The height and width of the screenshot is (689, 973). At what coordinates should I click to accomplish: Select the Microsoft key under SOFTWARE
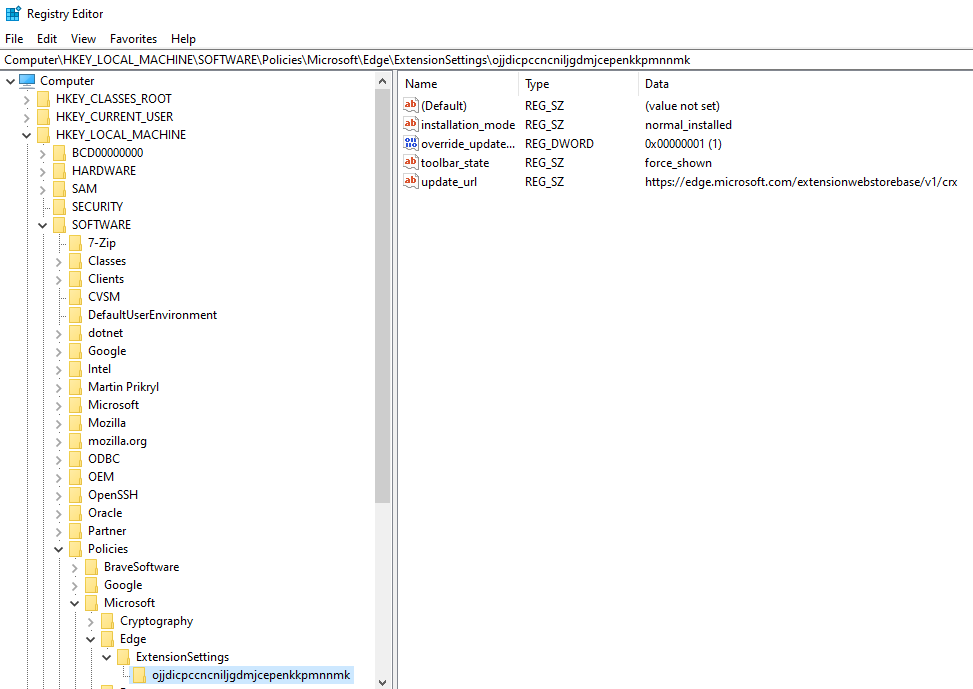click(x=114, y=405)
